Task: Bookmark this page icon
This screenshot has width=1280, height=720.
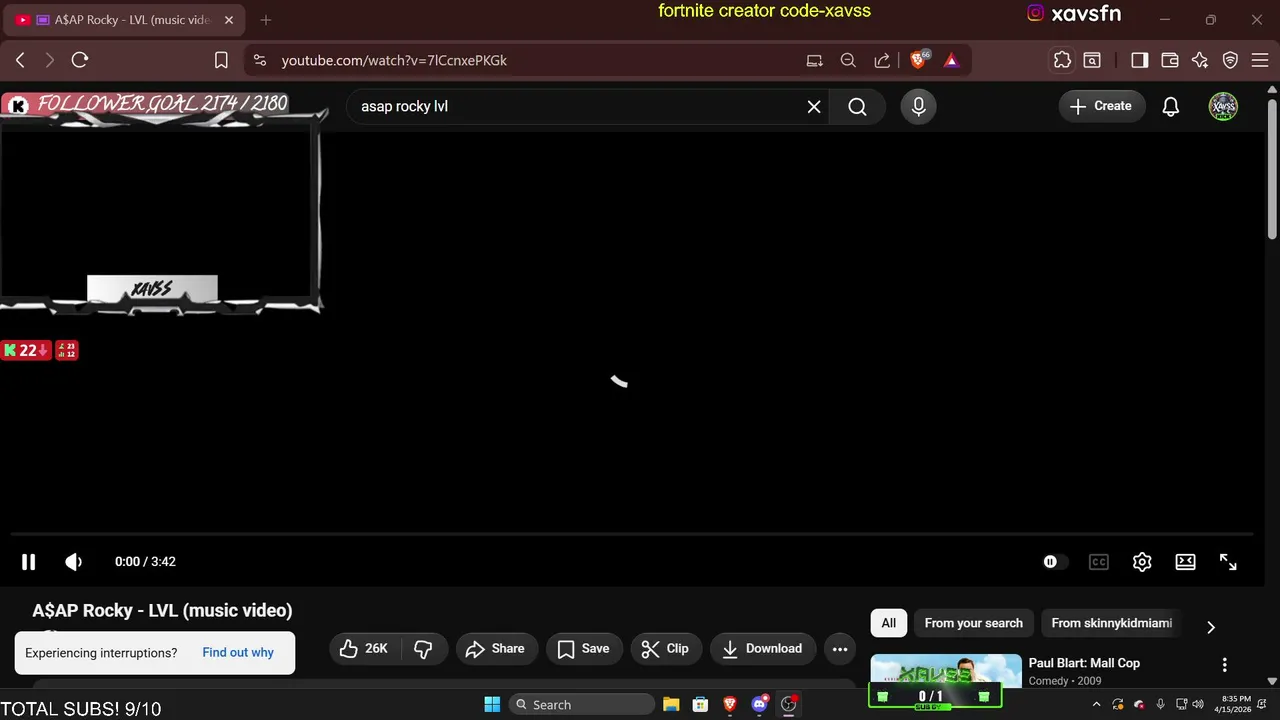Action: [221, 60]
